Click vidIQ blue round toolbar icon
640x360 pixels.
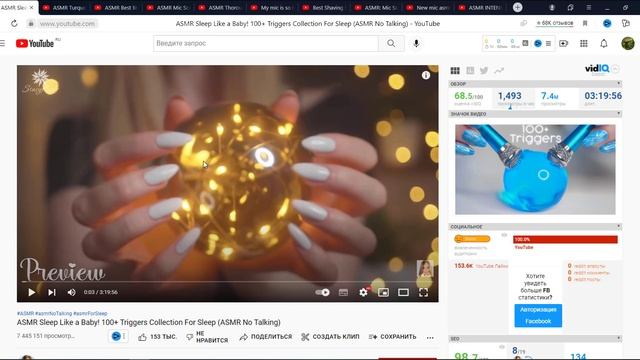[538, 43]
